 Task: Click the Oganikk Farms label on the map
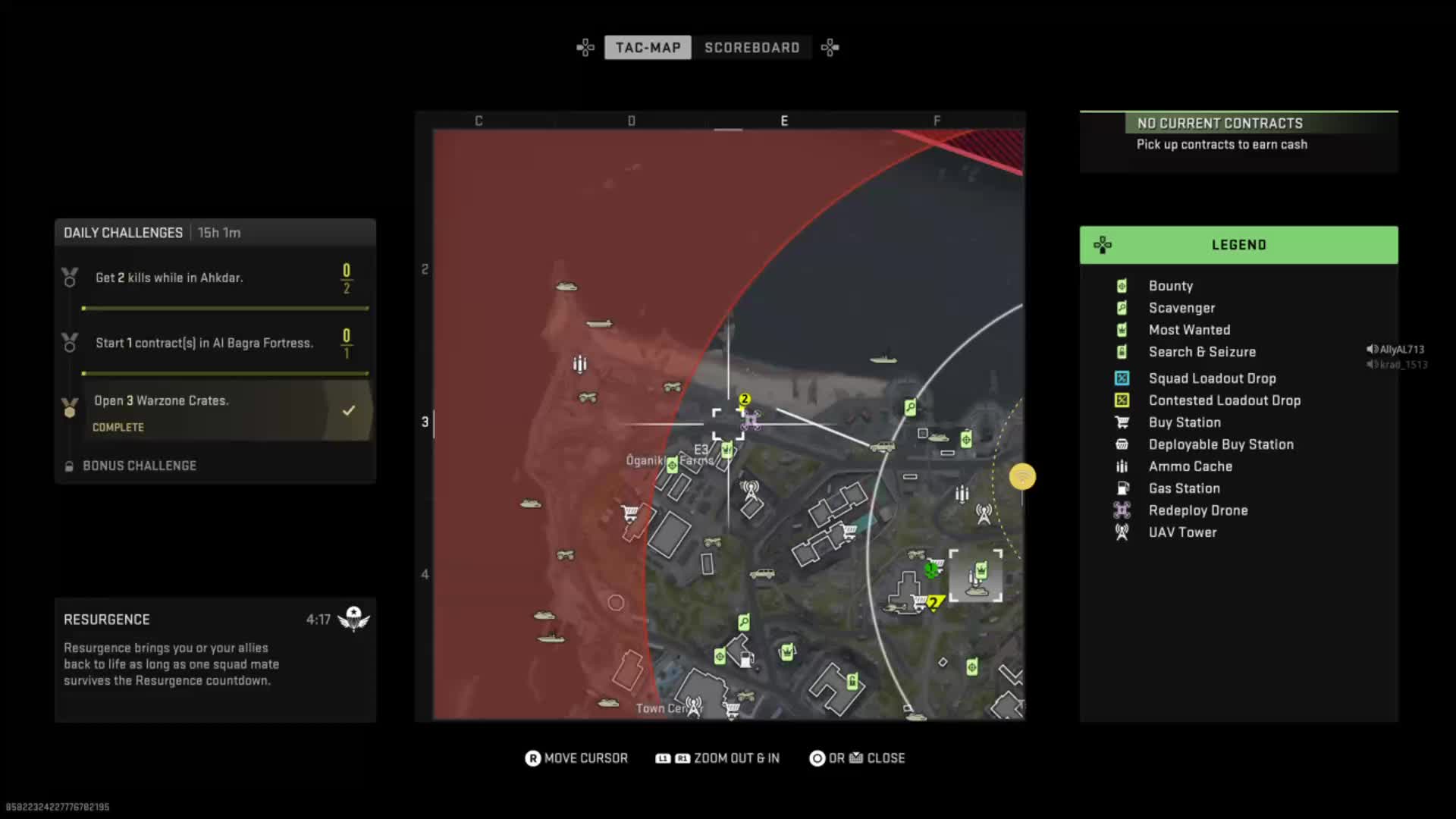(670, 460)
